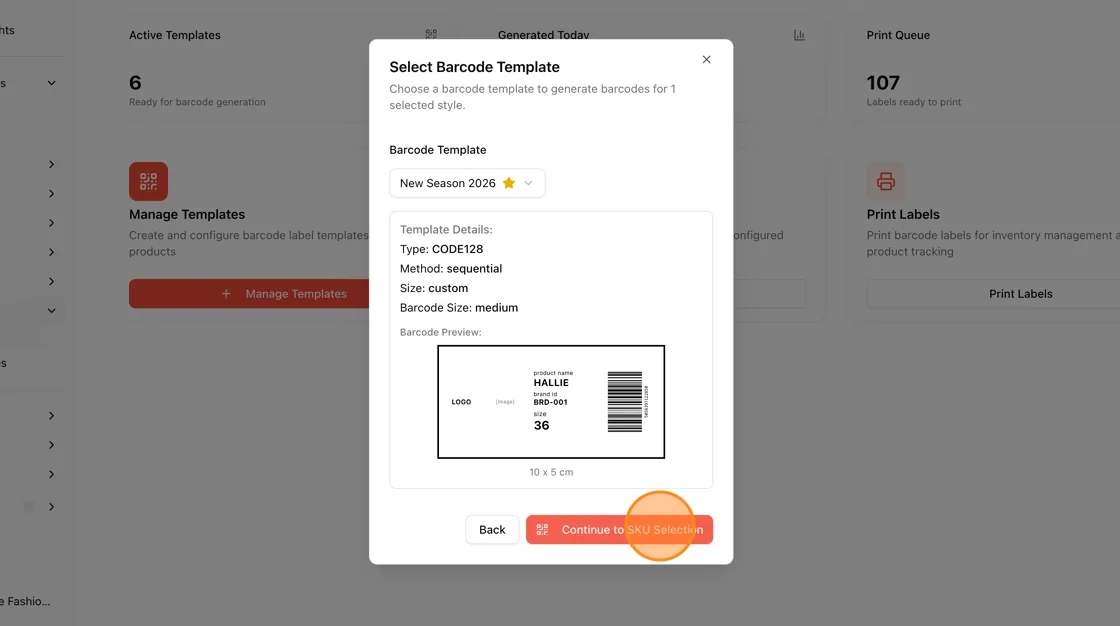Click the Print Labels button

(x=1020, y=294)
